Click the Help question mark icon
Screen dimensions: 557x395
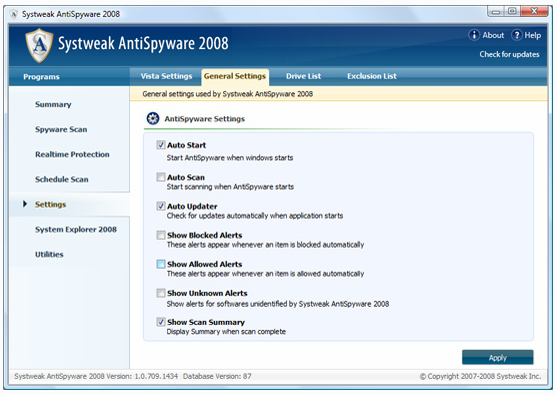point(517,35)
